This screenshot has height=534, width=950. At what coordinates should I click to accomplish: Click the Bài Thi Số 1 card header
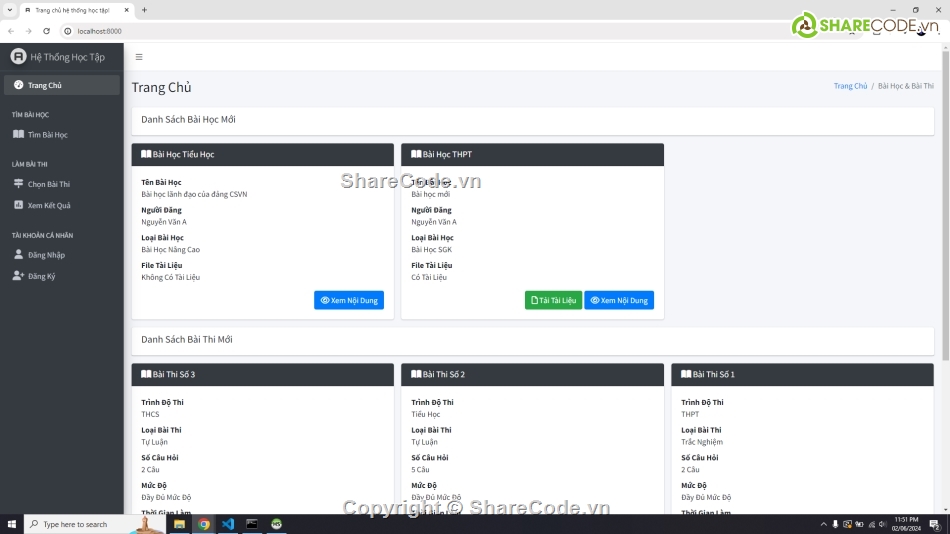(x=802, y=375)
